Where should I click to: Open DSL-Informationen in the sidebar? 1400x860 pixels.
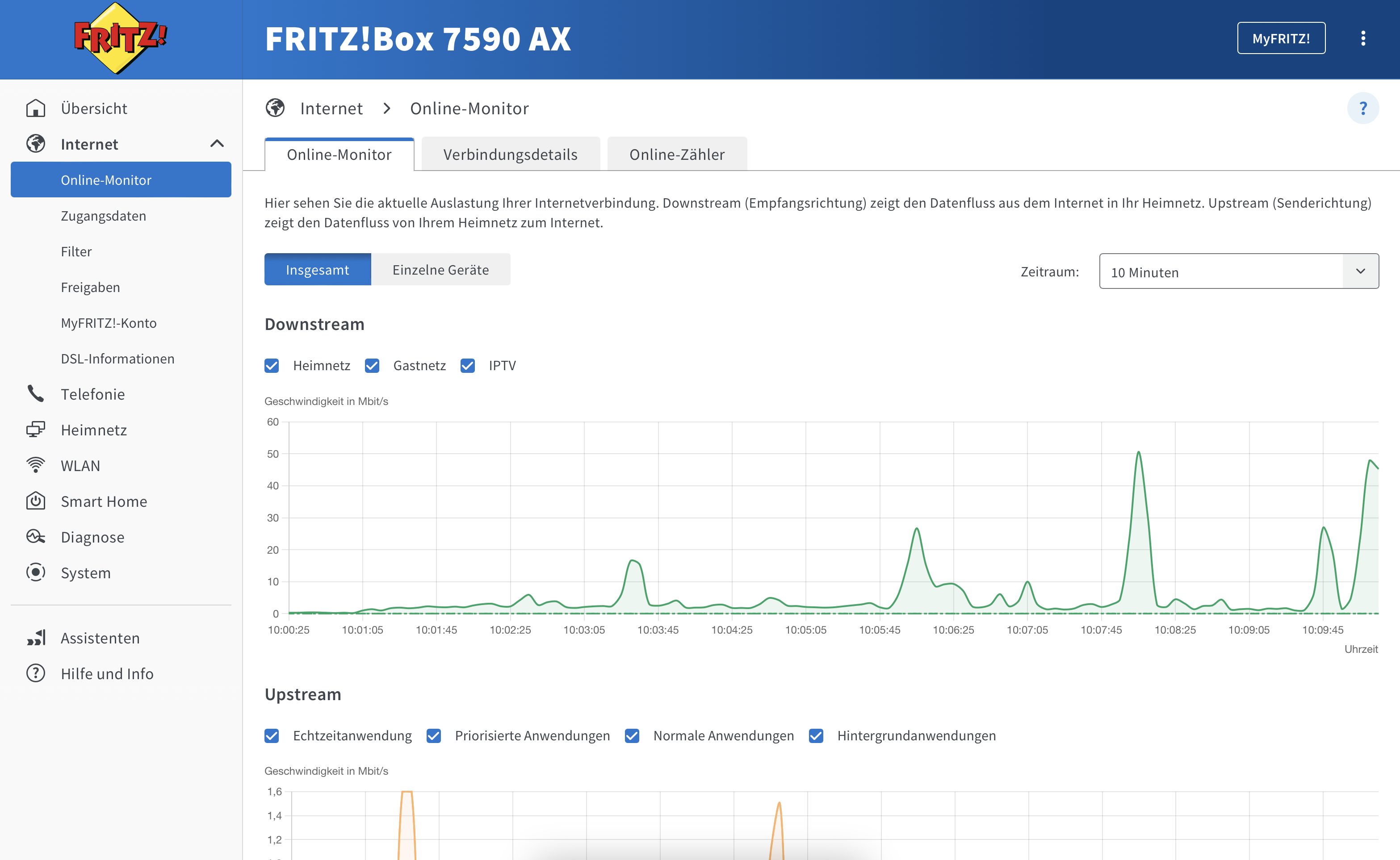(118, 358)
